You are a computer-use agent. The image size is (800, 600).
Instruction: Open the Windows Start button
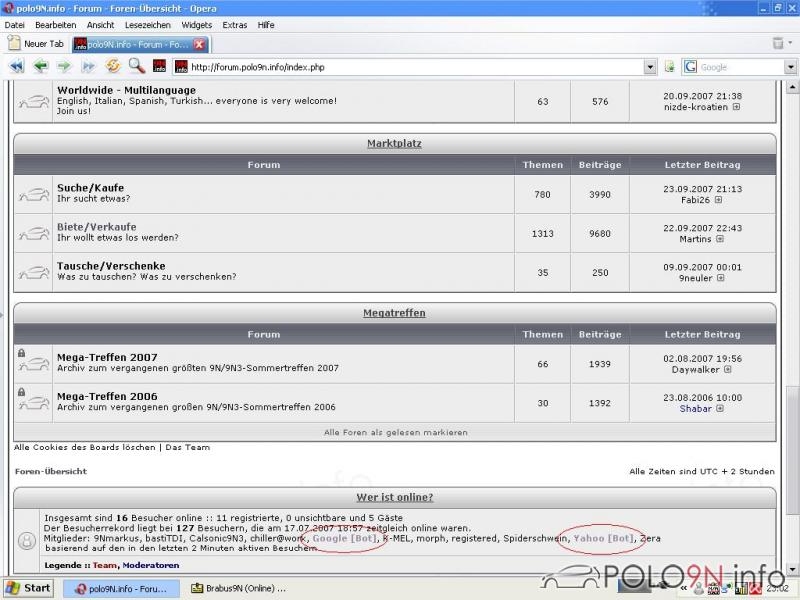[x=29, y=588]
